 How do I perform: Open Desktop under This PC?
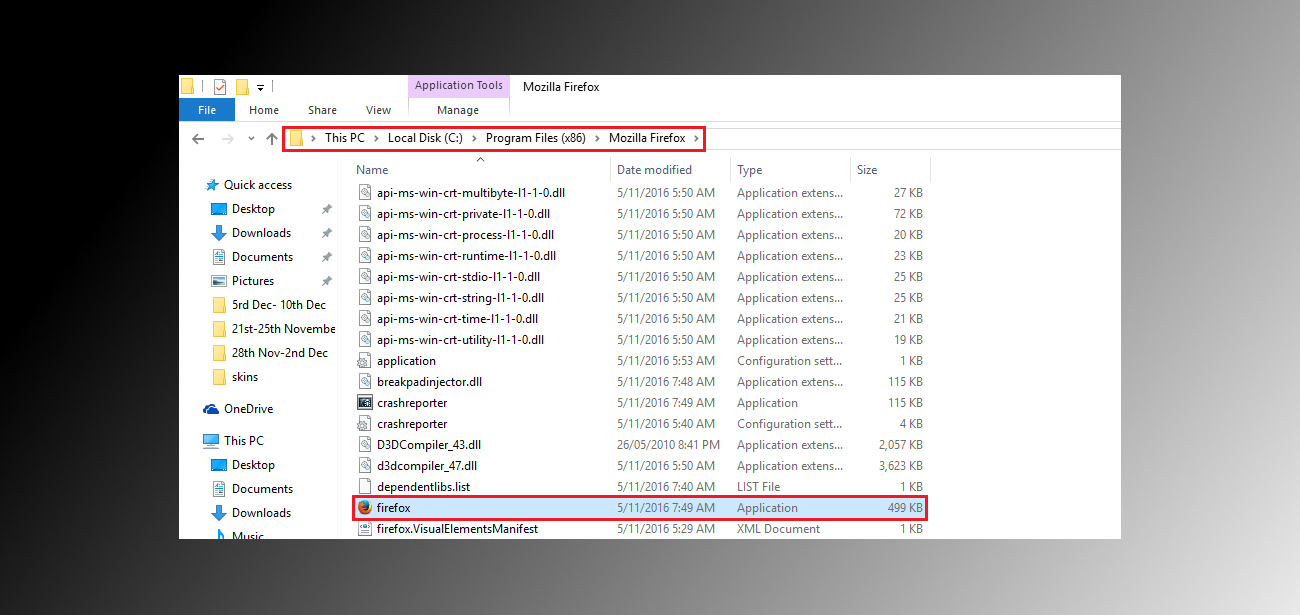(253, 465)
